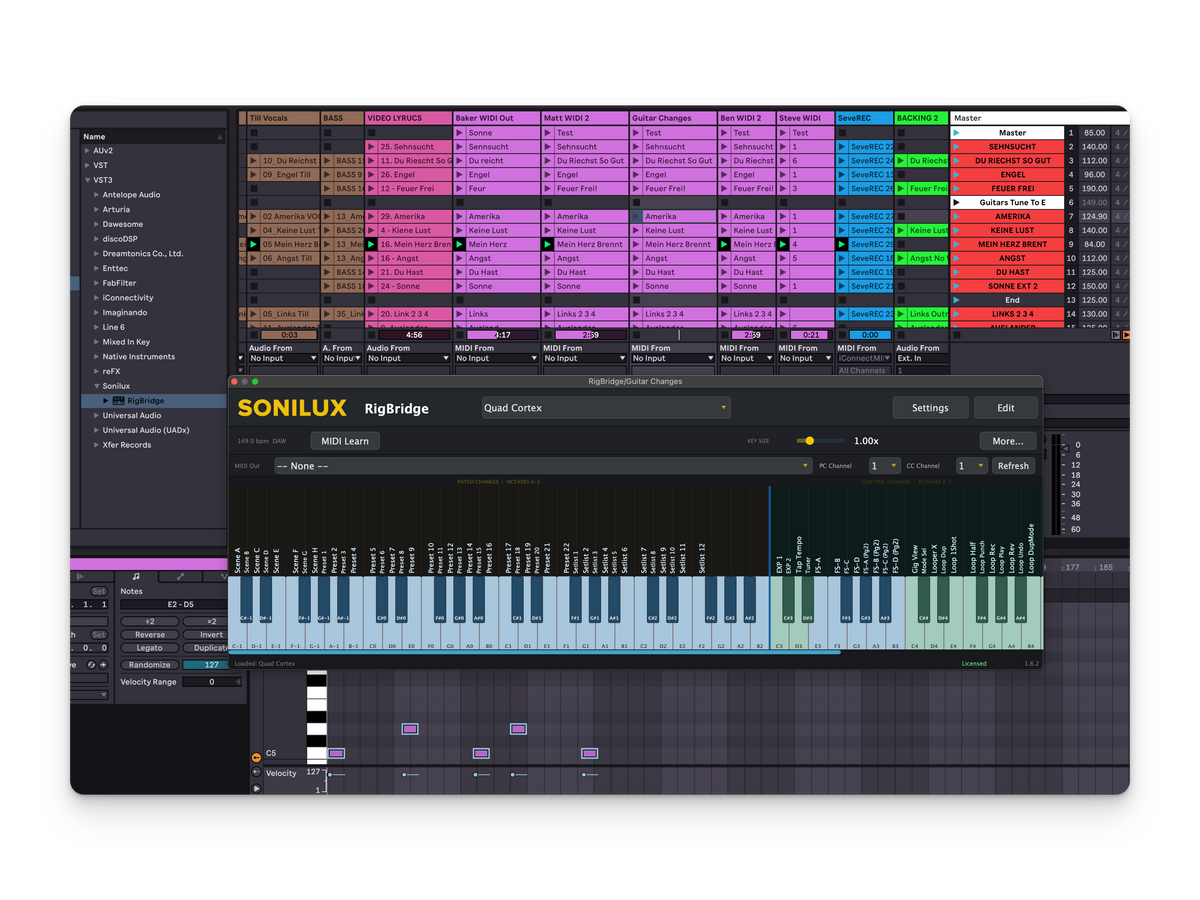
Task: Click the playing '16. Mein Herz Brennt' clip button
Action: [372, 244]
